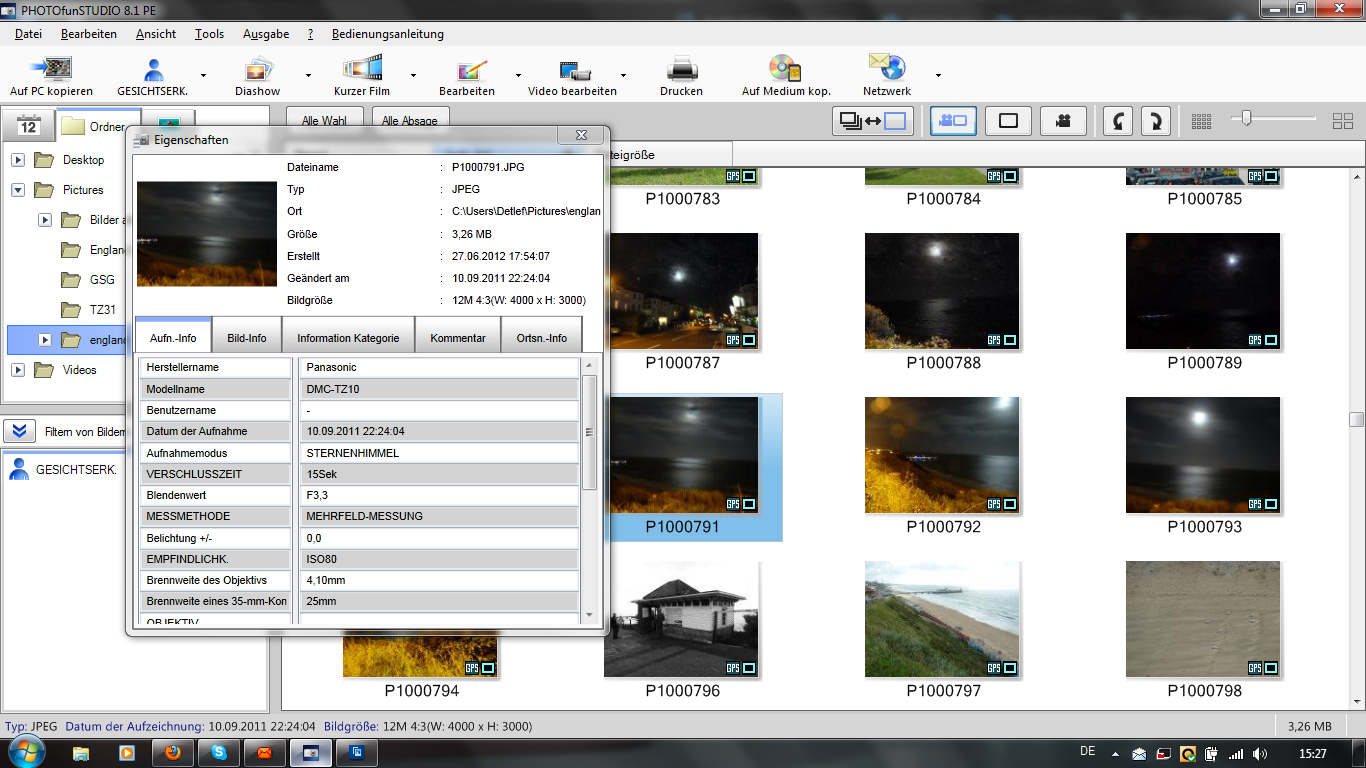Click the thumbnail size slider handle

pyautogui.click(x=1246, y=119)
